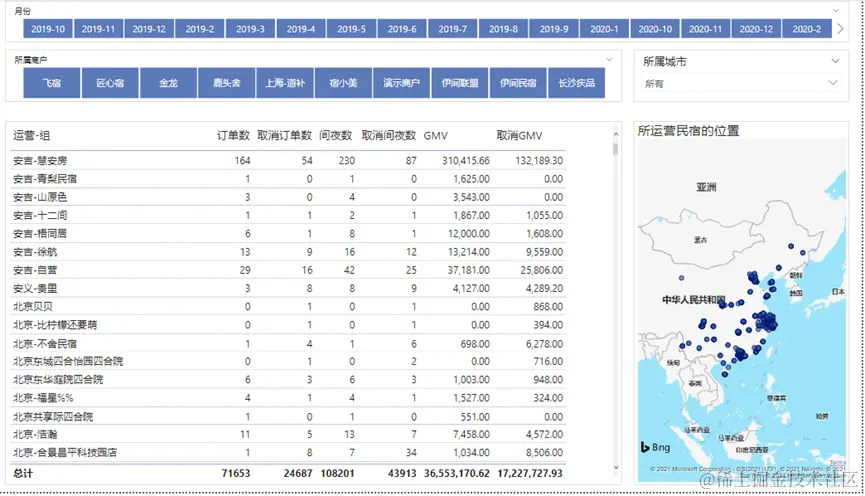
Task: Click the 安吉-自营 row name
Action: coord(35,270)
